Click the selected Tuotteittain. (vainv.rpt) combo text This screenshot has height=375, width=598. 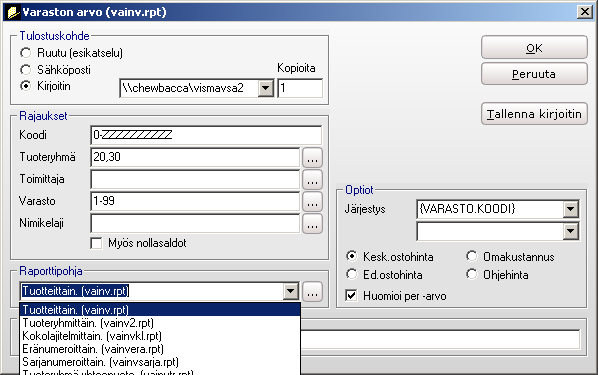click(76, 291)
